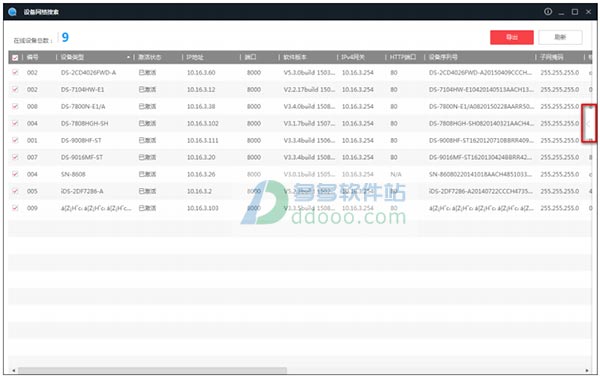
Task: Sort by the 激活状态 column header
Action: (x=149, y=57)
